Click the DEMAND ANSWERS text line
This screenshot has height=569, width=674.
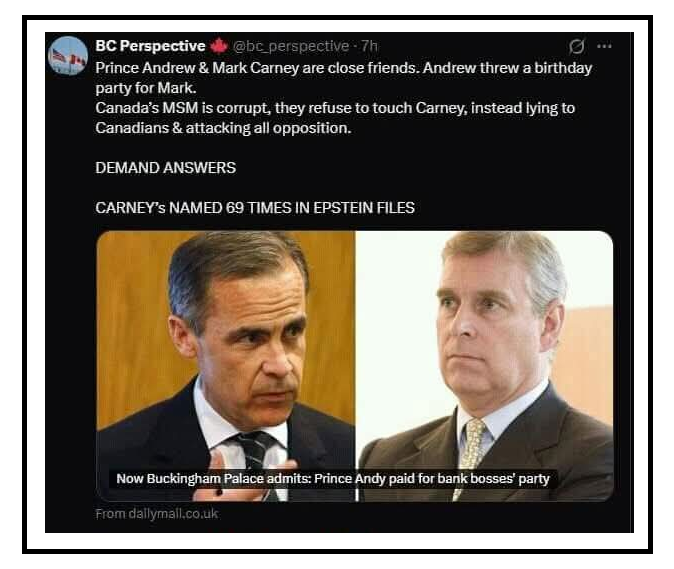pyautogui.click(x=165, y=168)
